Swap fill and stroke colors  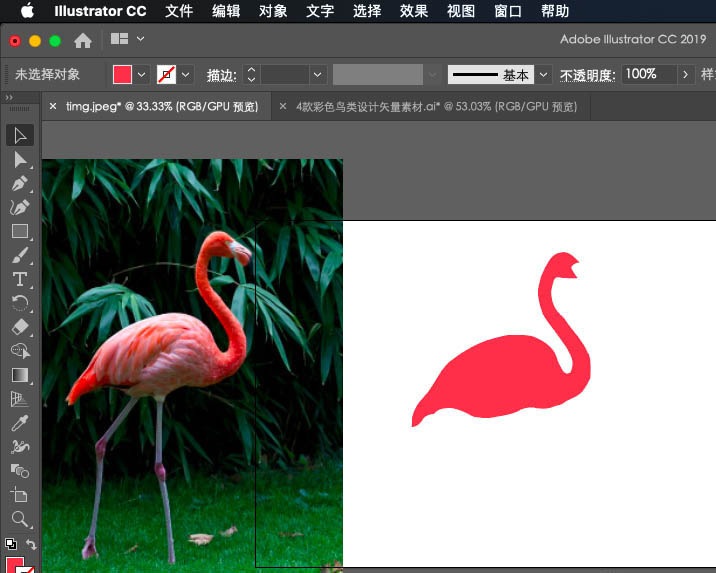coord(32,545)
